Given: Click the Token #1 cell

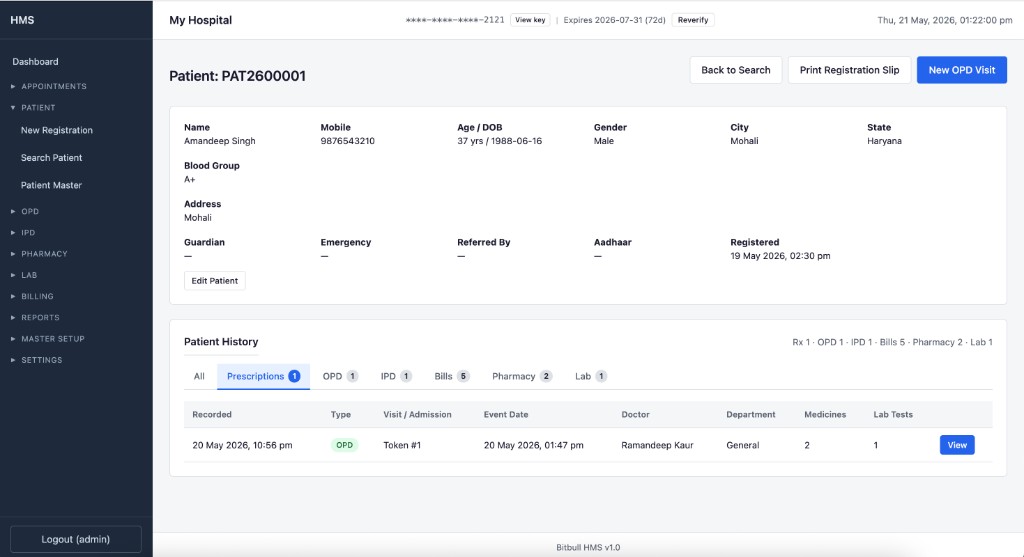Looking at the screenshot, I should pos(402,445).
